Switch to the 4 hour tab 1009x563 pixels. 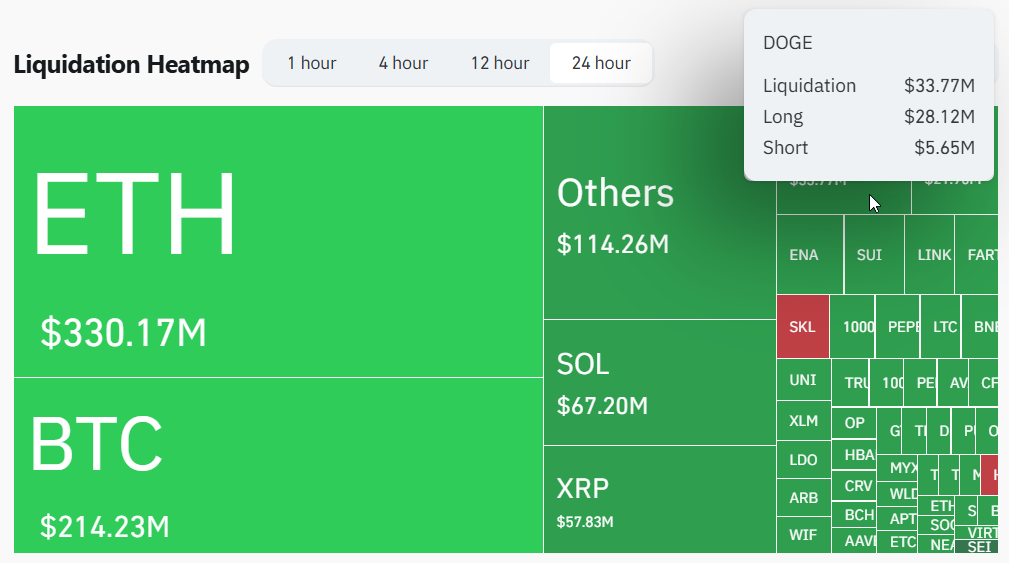click(x=403, y=63)
